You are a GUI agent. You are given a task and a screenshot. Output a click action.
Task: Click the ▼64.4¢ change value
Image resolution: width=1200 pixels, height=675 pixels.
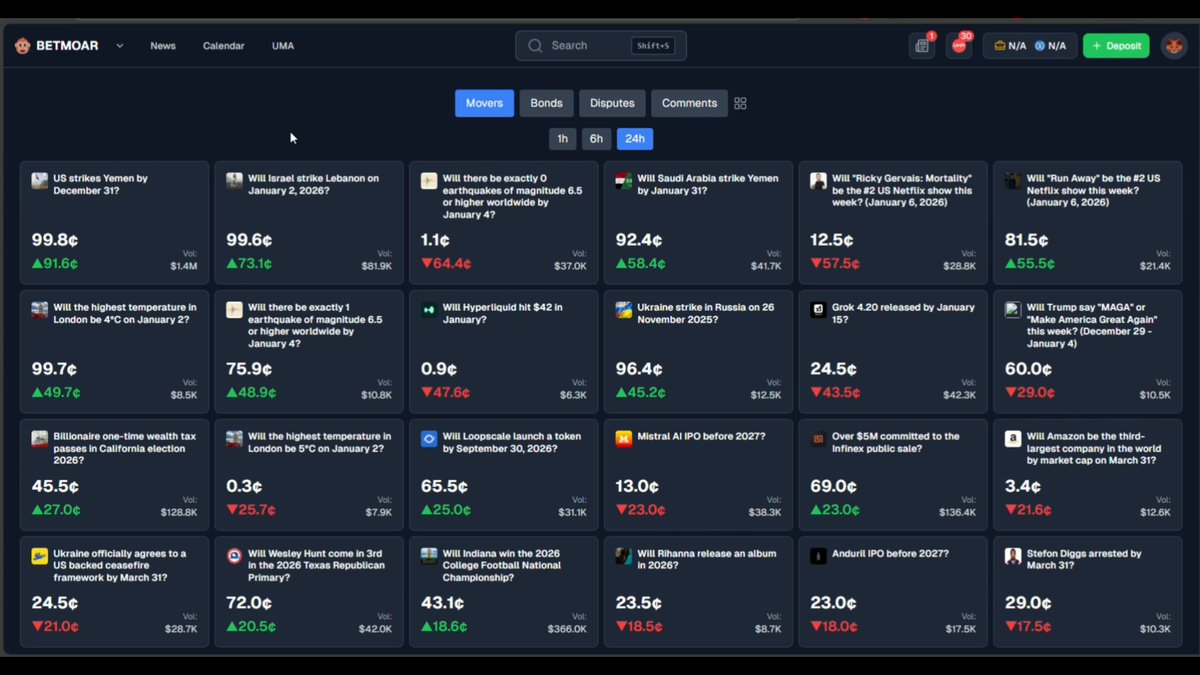click(446, 264)
